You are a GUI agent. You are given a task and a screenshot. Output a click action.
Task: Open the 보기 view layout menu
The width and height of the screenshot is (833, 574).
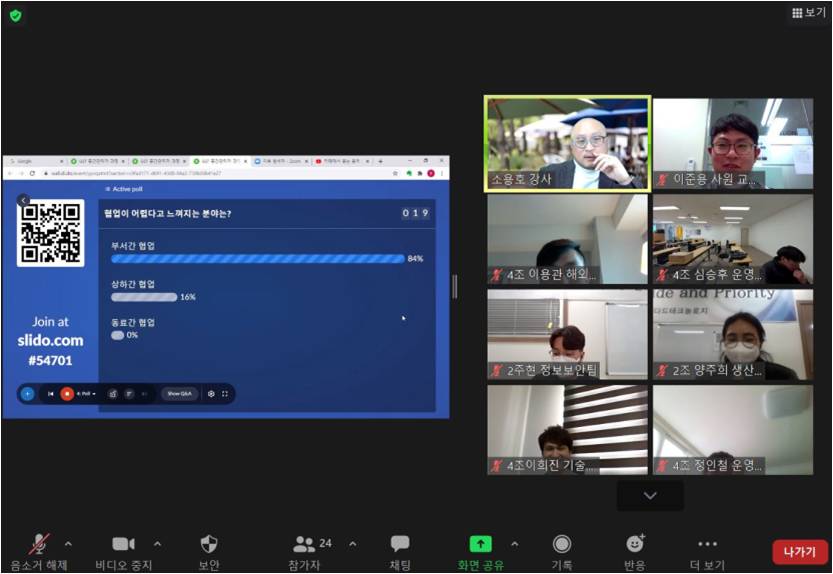point(809,13)
